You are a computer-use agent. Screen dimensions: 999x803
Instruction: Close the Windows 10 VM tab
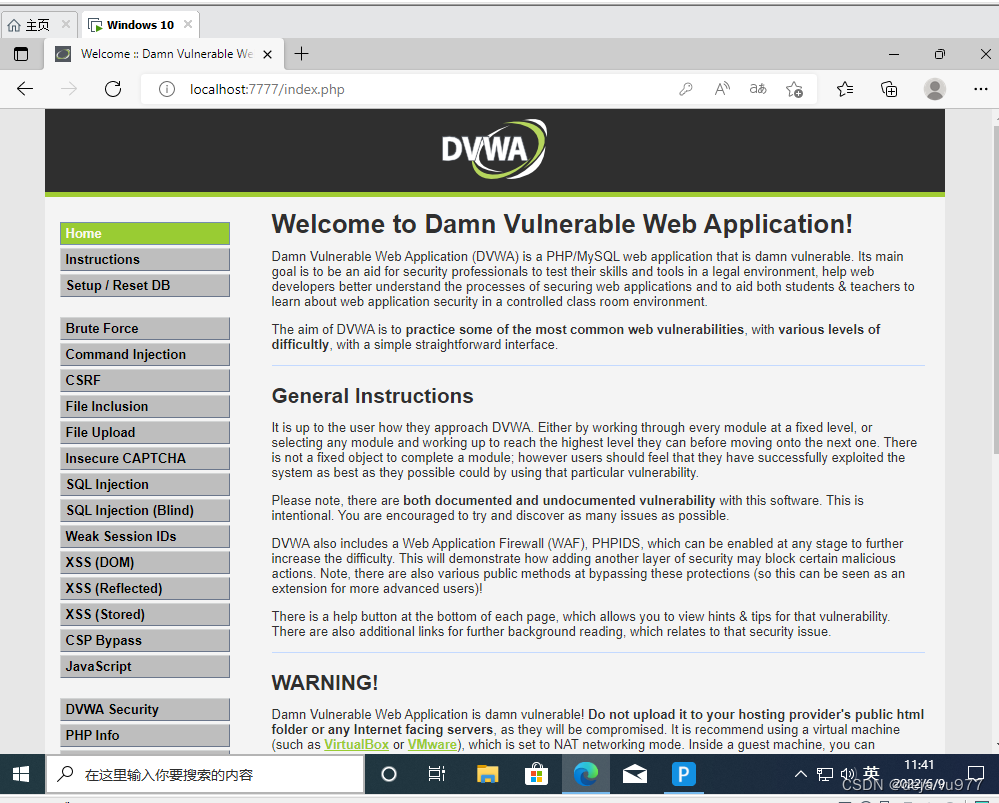click(x=188, y=24)
